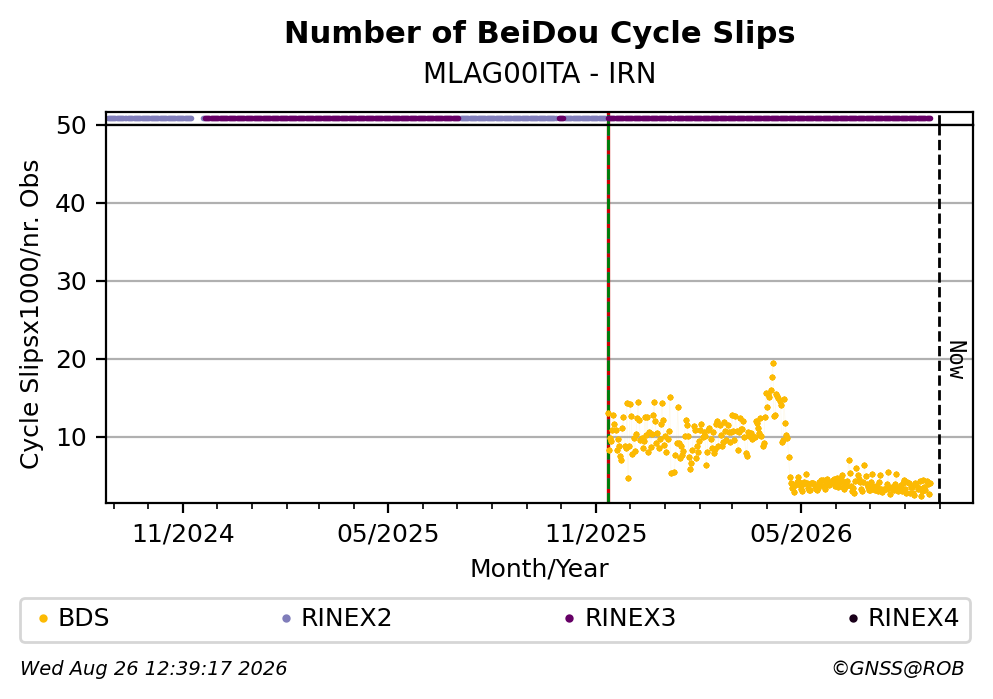993x699 pixels.
Task: Click the dark RINEX4 legend dot
Action: pos(853,619)
